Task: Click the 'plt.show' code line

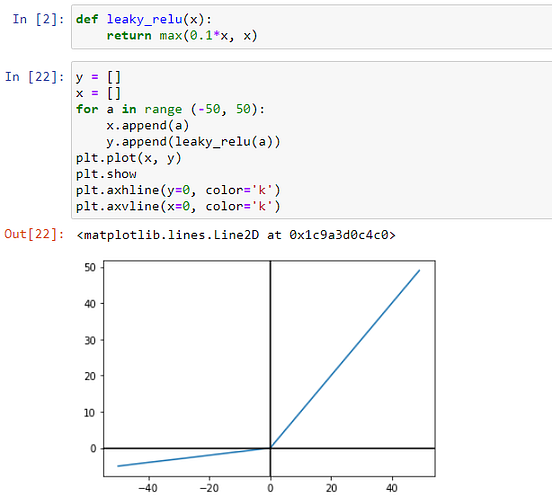Action: pos(106,174)
